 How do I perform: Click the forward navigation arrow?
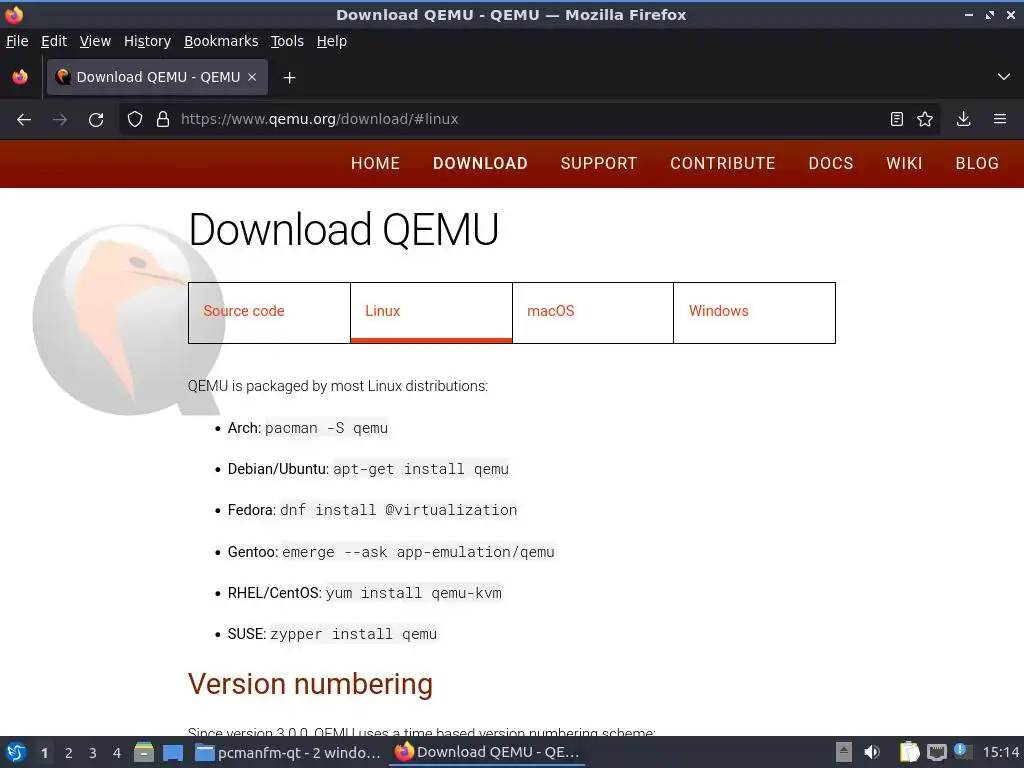[x=60, y=120]
